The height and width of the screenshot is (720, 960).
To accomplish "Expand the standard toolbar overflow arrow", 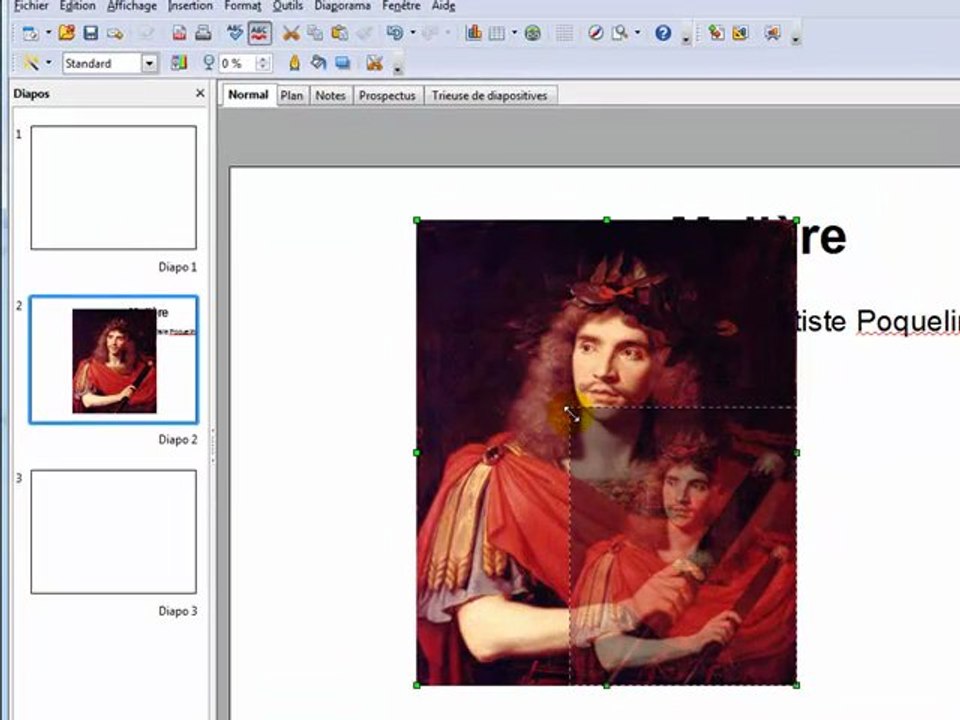I will (x=686, y=39).
